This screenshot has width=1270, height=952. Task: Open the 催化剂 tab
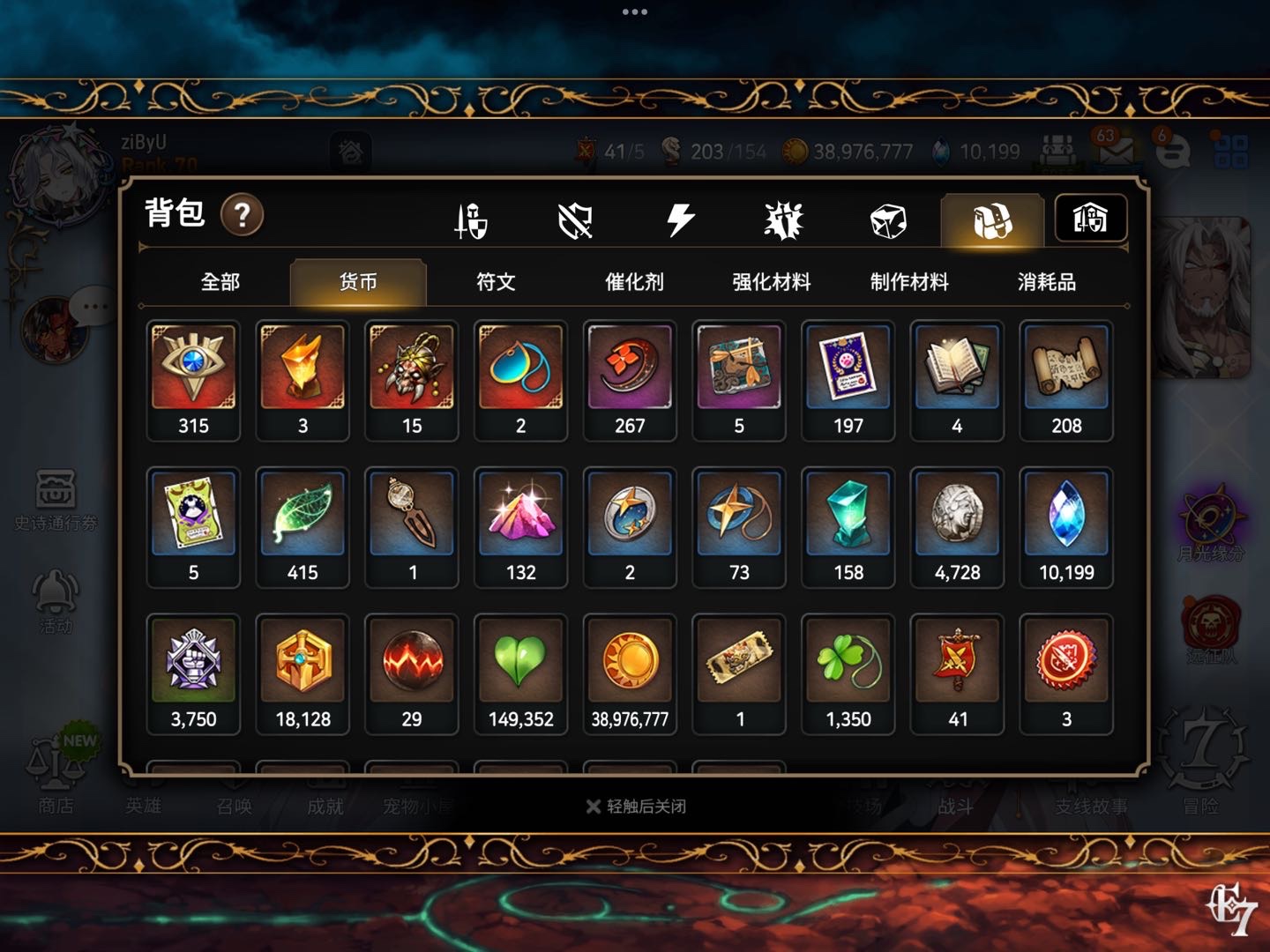634,282
